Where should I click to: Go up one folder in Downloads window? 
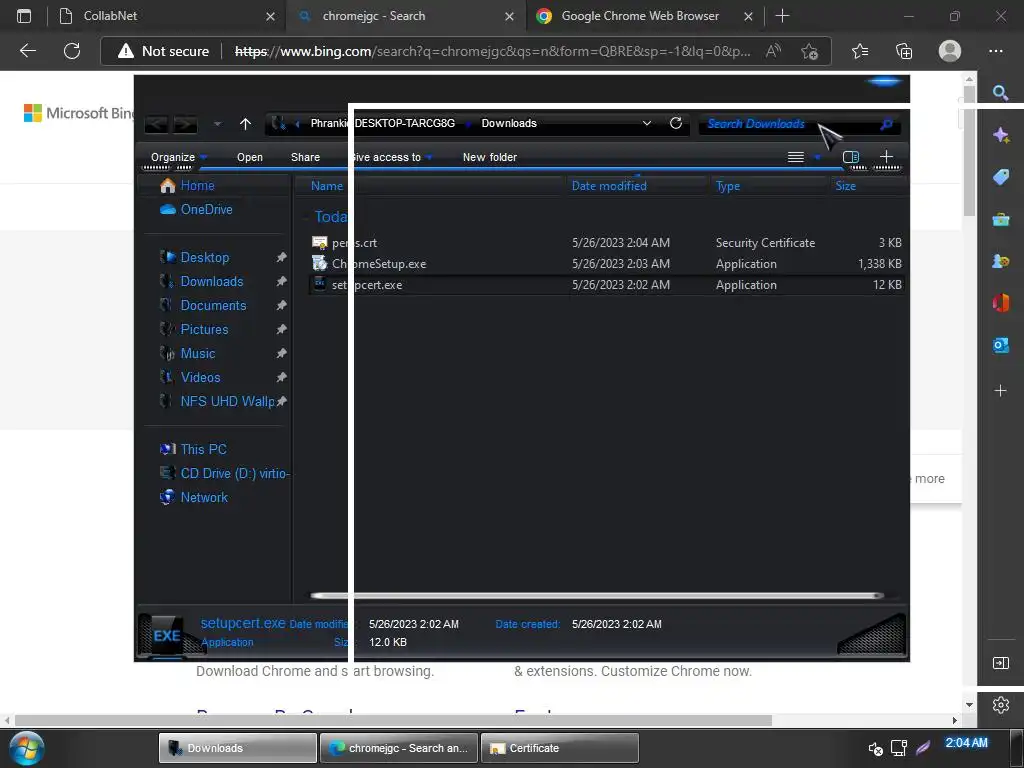coord(245,124)
